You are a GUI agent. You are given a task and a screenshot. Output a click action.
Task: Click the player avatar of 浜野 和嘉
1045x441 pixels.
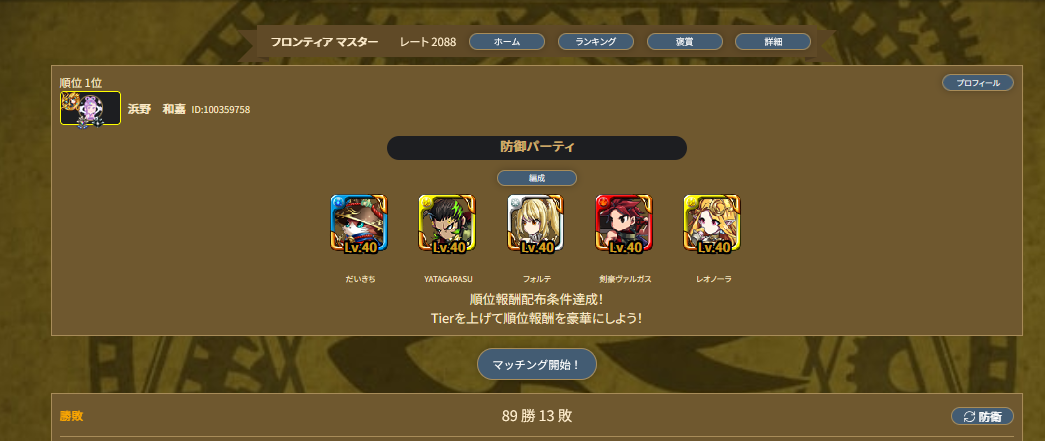pos(91,109)
